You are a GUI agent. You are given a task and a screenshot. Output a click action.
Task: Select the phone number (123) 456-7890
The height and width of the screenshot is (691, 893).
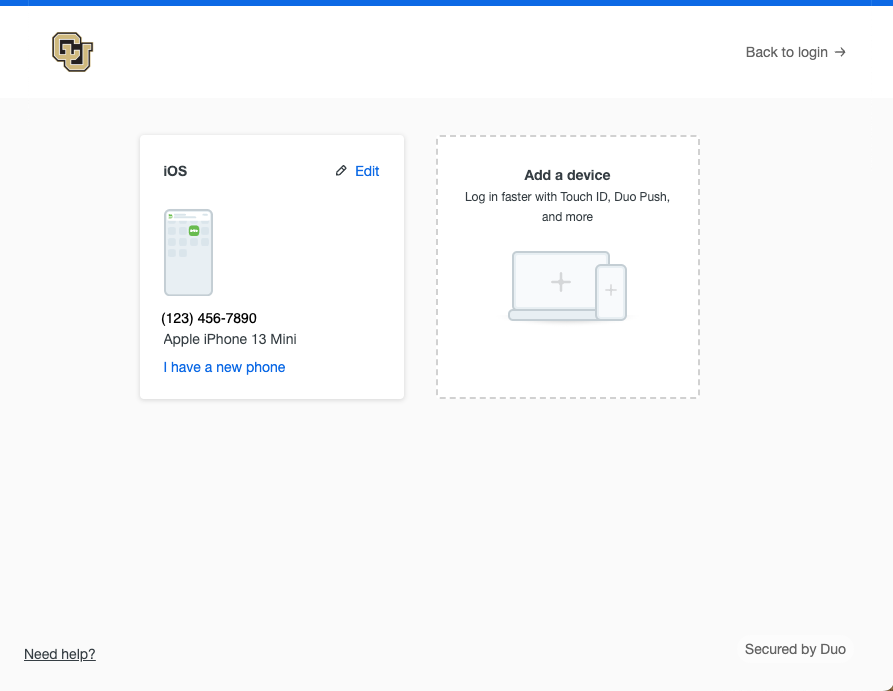(209, 318)
